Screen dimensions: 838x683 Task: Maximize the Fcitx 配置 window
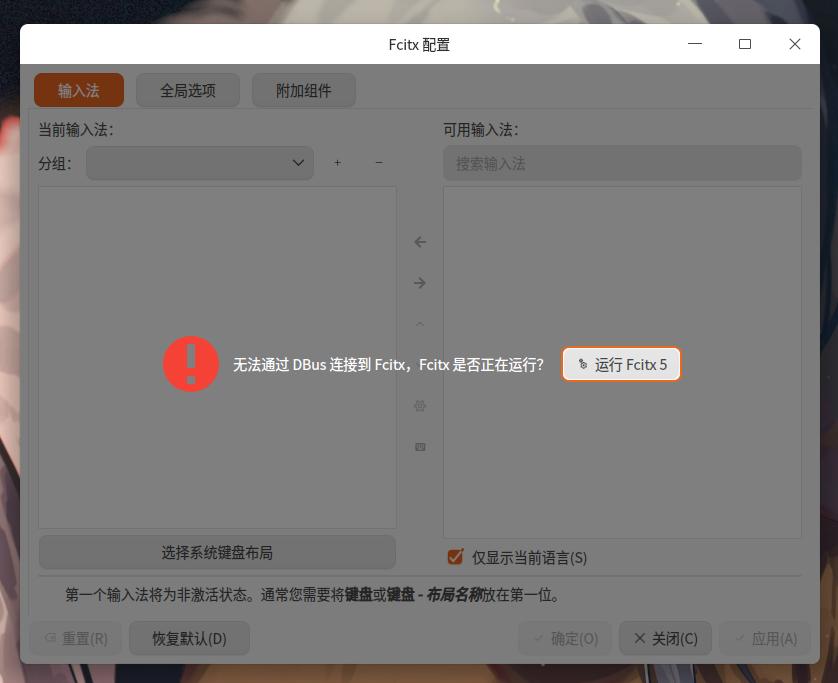click(745, 44)
